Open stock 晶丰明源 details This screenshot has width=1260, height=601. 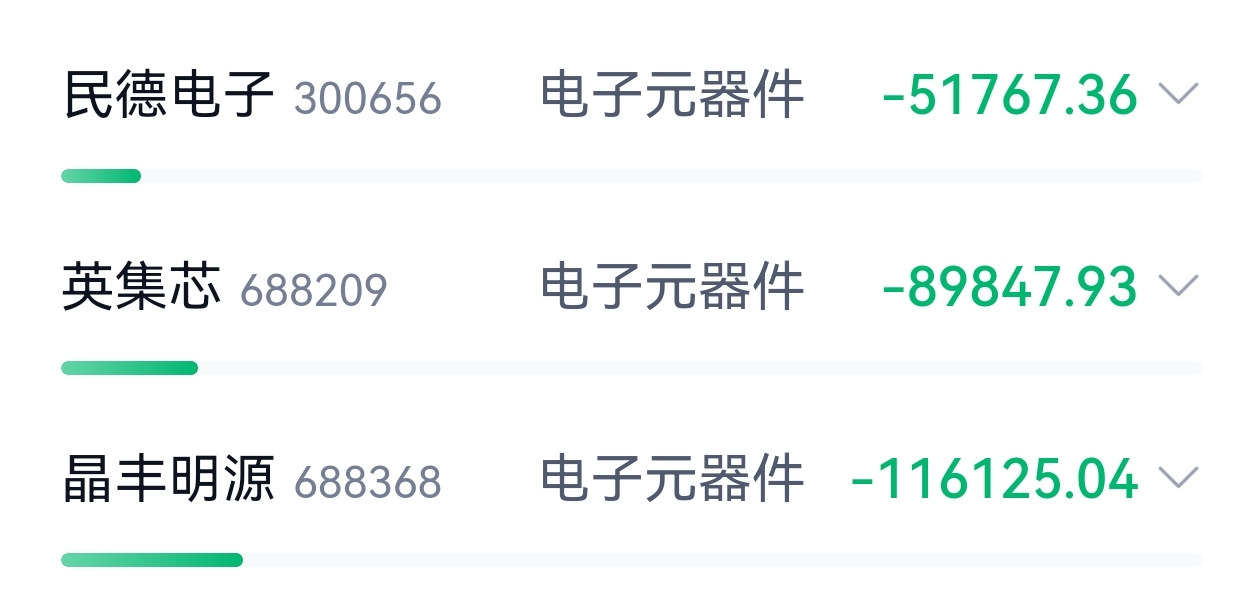coord(169,480)
